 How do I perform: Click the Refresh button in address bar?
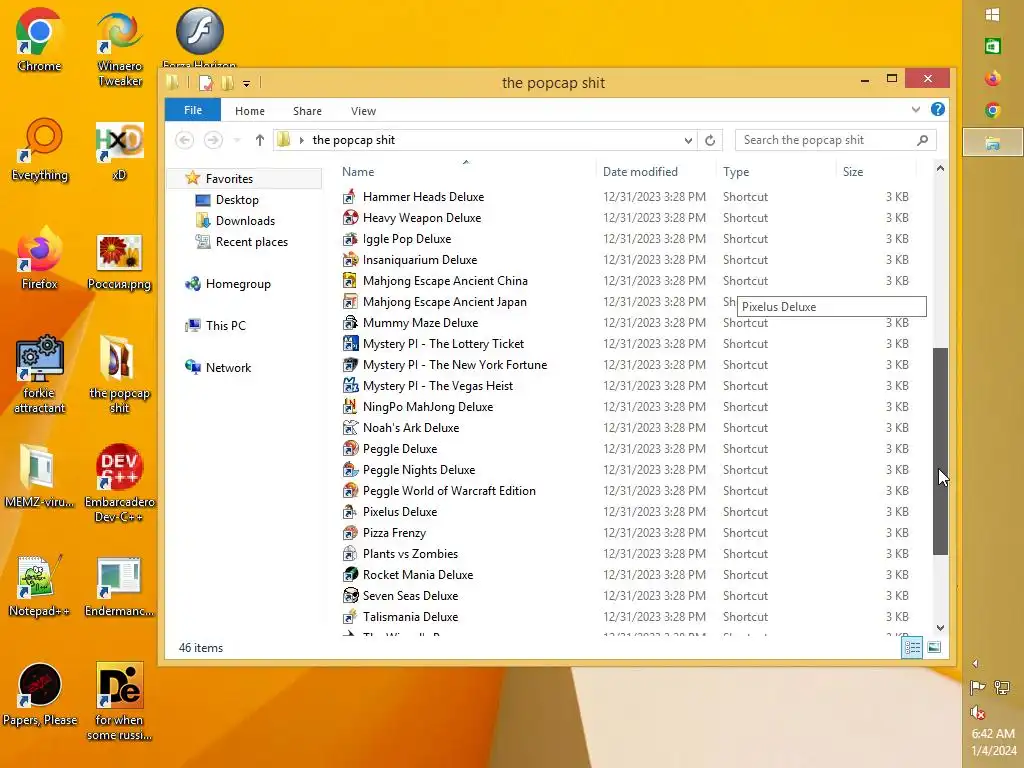click(710, 140)
